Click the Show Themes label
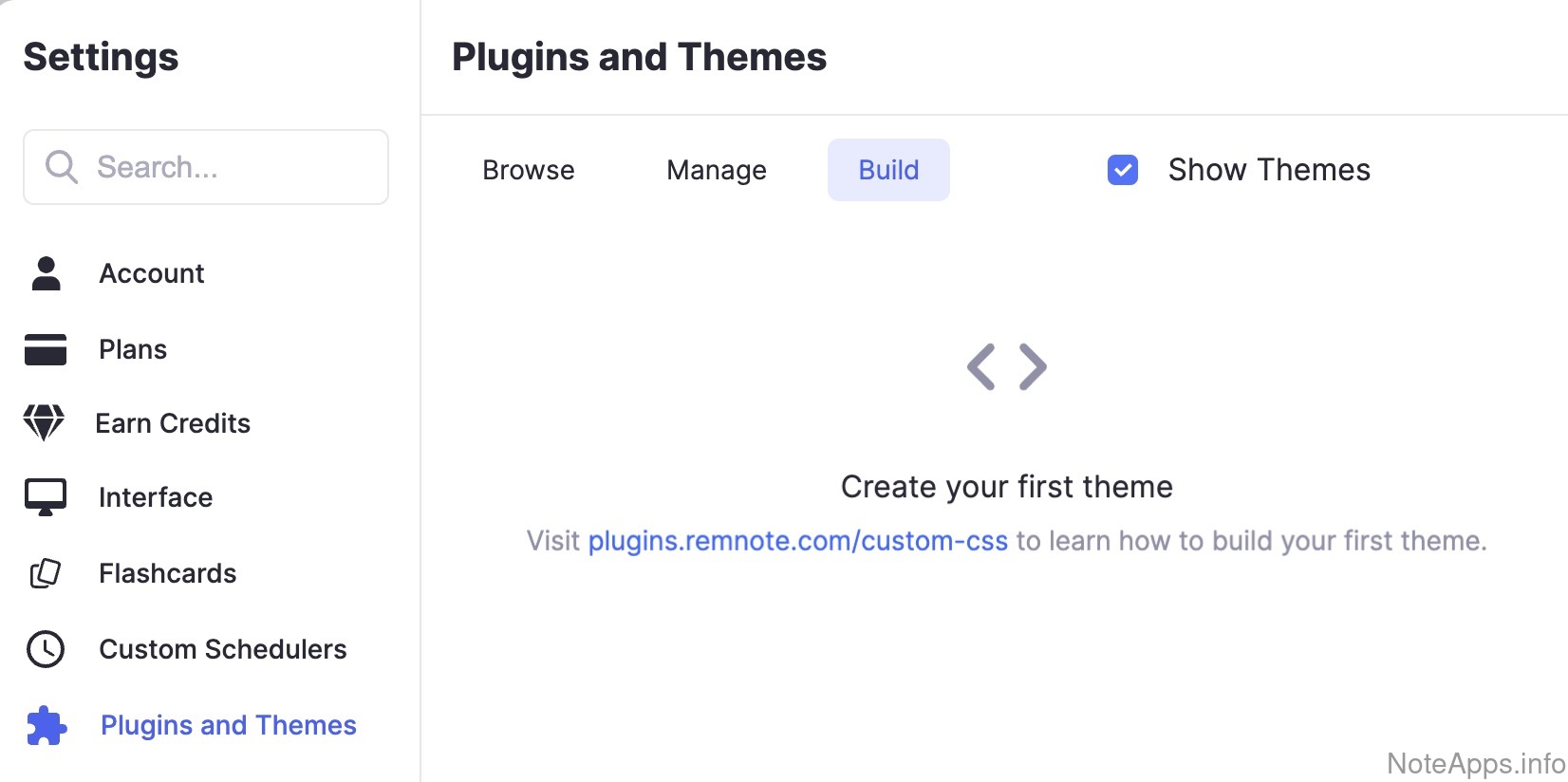Image resolution: width=1568 pixels, height=782 pixels. [x=1269, y=170]
